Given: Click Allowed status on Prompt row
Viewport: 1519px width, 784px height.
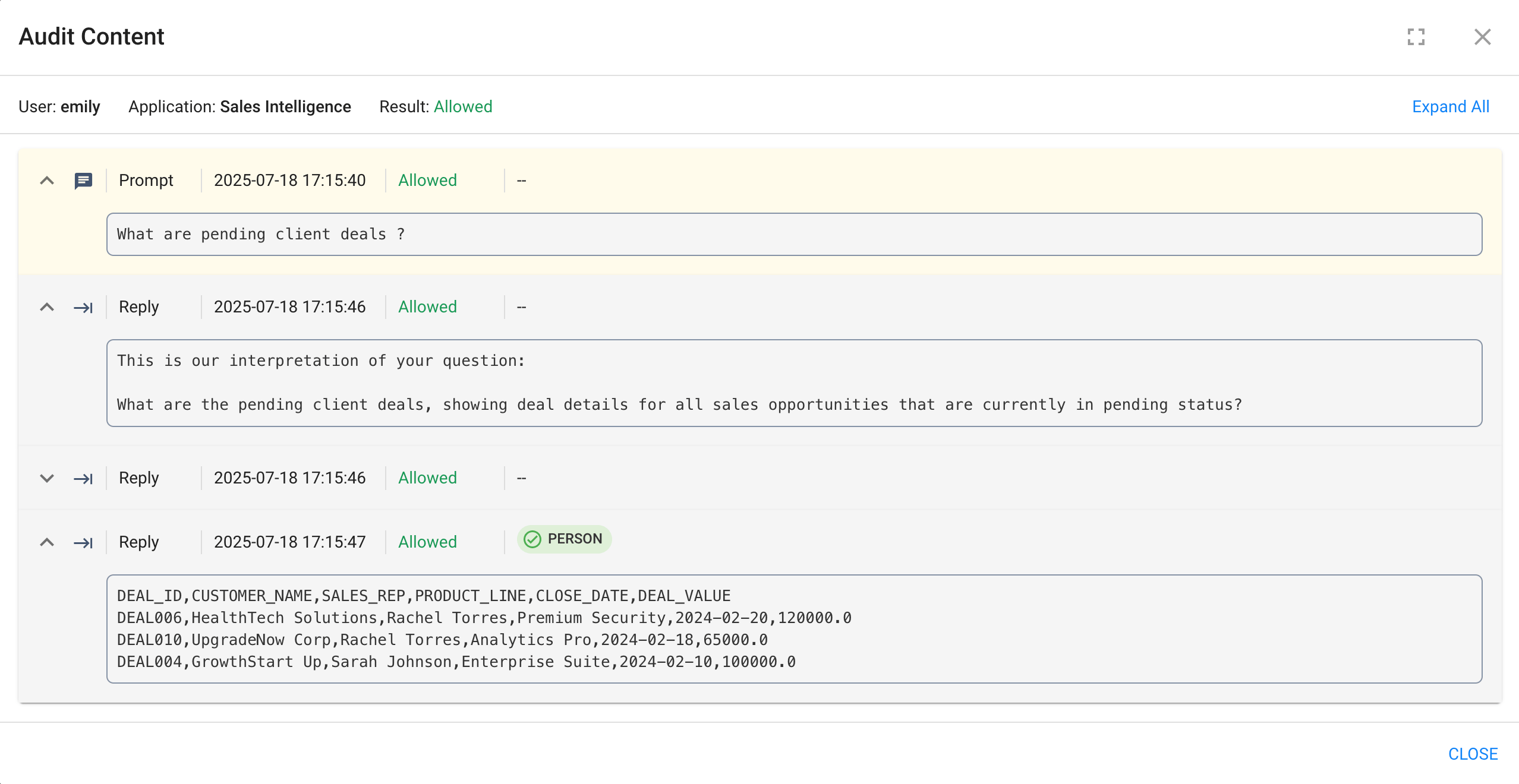Looking at the screenshot, I should [427, 181].
